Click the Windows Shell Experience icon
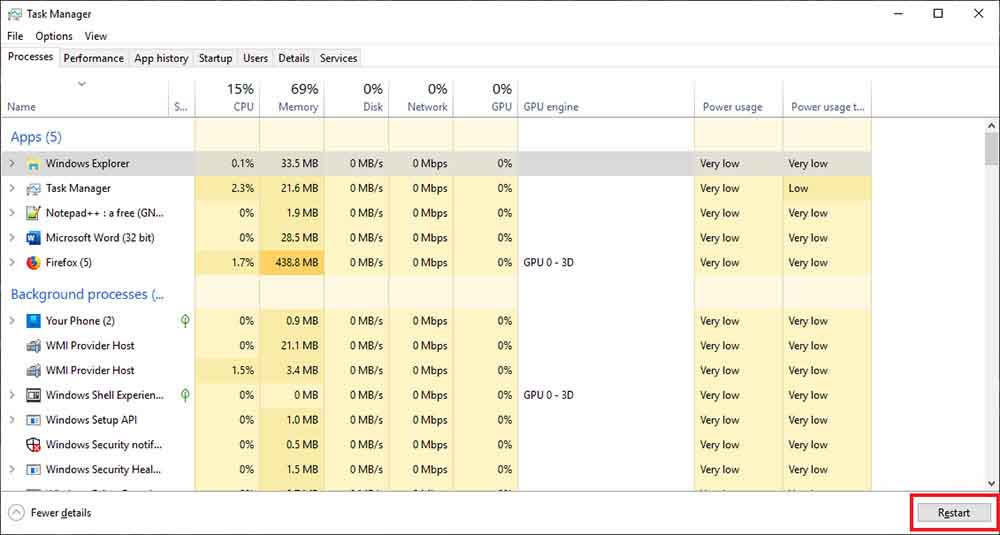The image size is (1000, 535). pyautogui.click(x=33, y=395)
